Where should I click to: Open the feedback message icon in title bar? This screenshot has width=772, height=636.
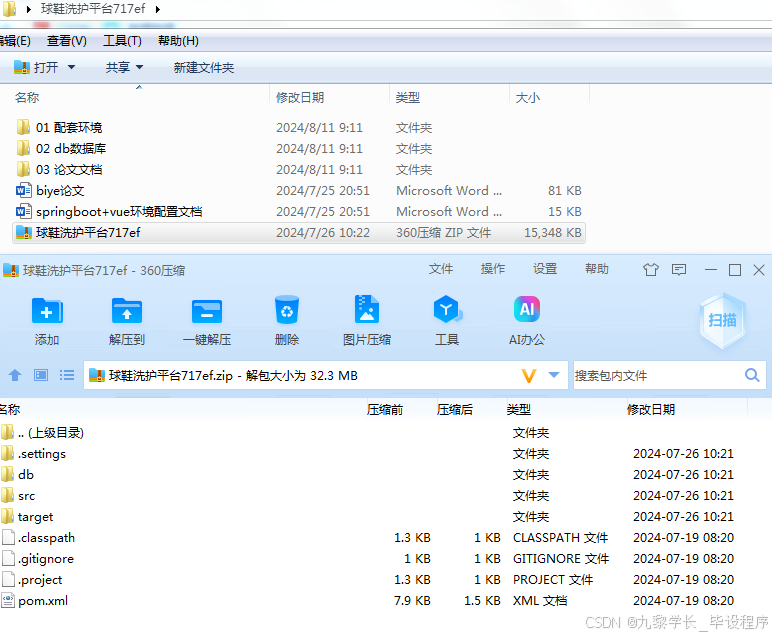pos(679,270)
